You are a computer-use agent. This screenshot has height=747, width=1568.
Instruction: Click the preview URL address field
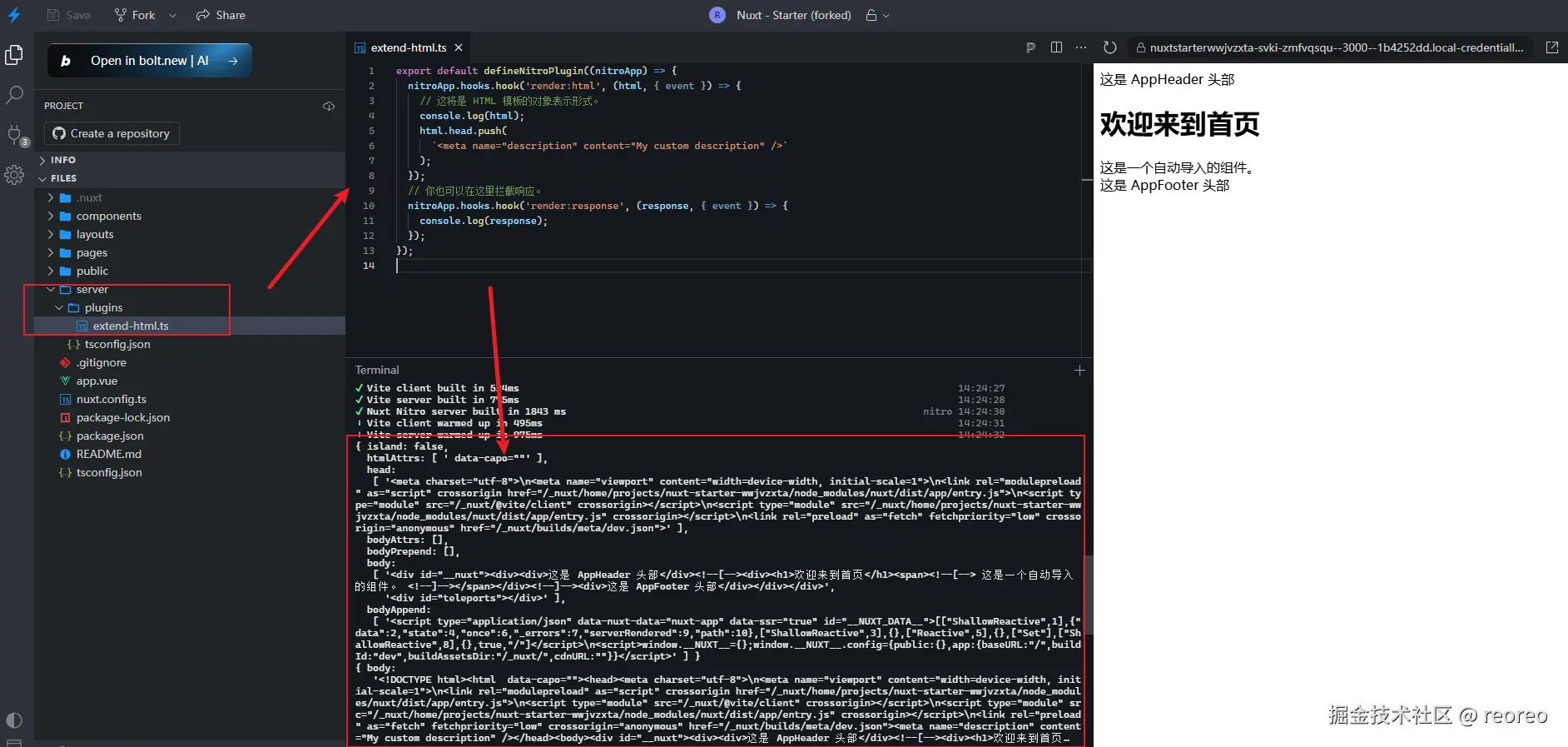click(1330, 47)
